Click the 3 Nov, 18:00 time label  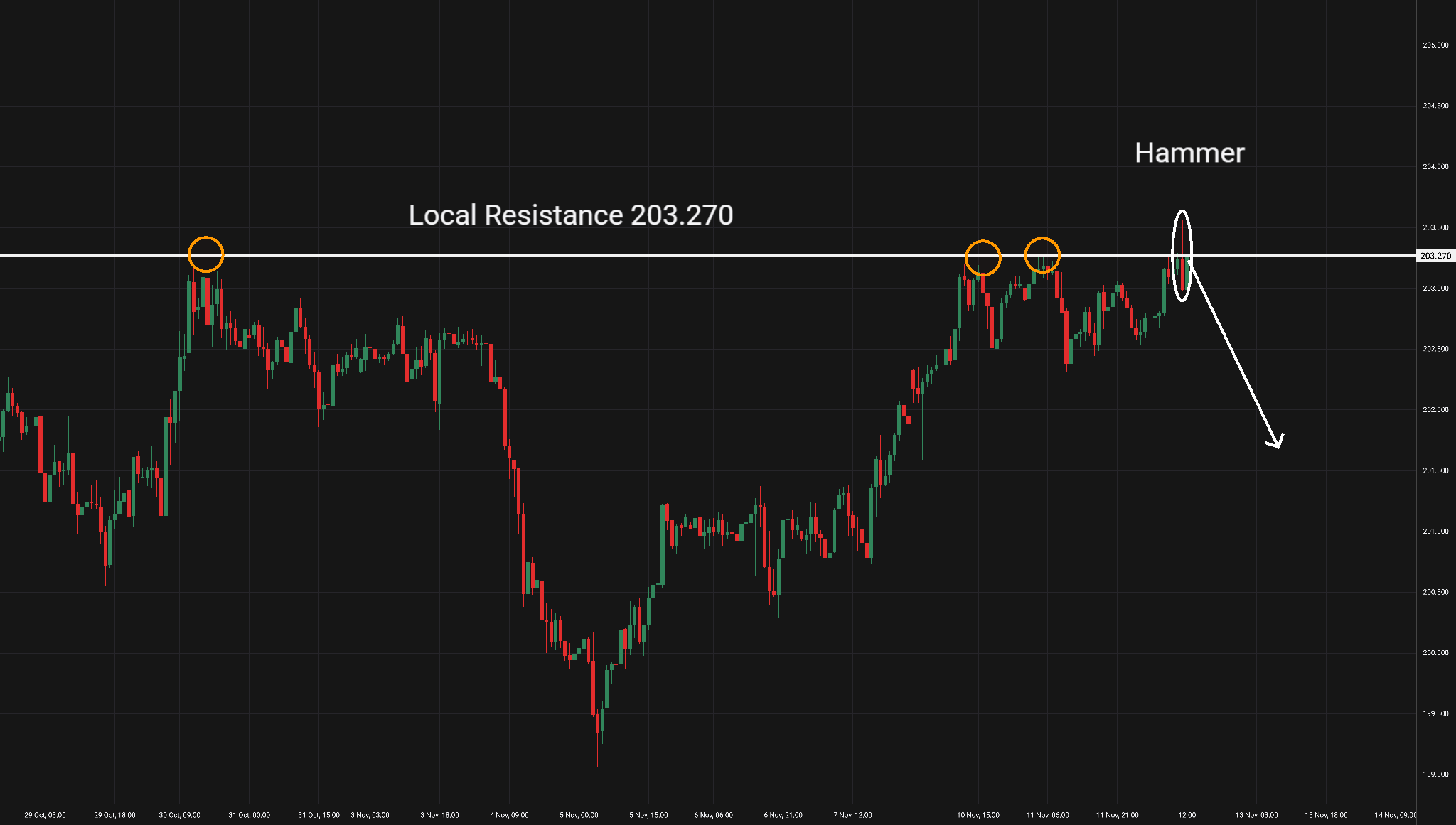[x=439, y=815]
